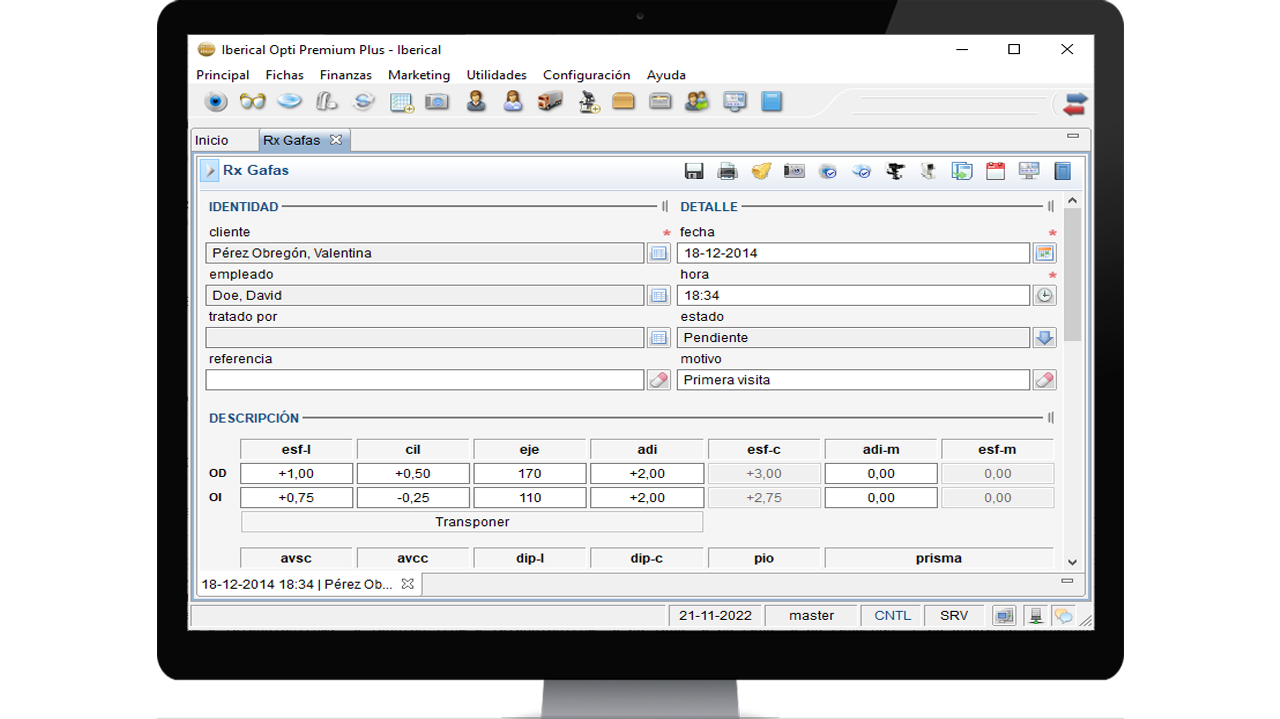Open the cliente lookup list button

click(658, 253)
